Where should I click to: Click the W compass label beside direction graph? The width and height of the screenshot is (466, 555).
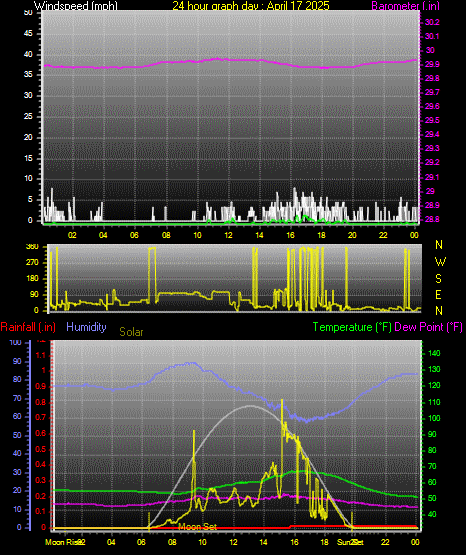440,262
